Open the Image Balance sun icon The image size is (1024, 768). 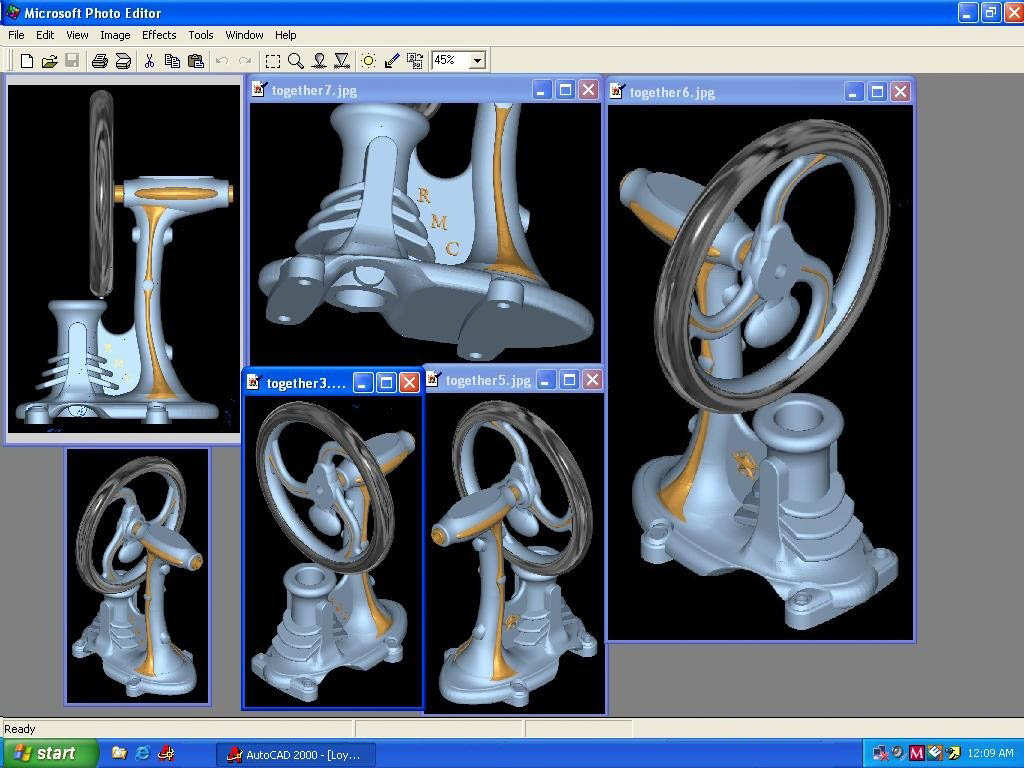coord(368,61)
